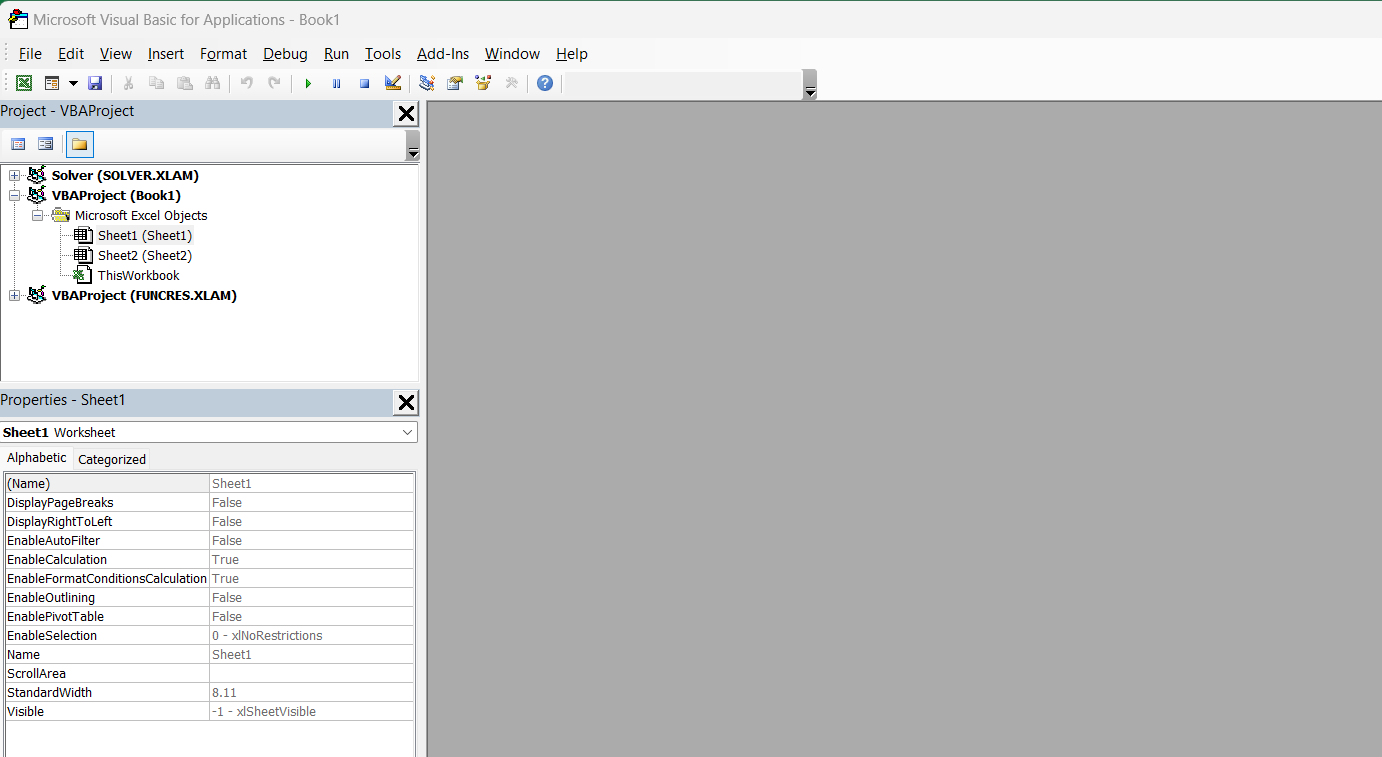
Task: Collapse the Microsoft Excel Objects folder
Action: click(37, 216)
